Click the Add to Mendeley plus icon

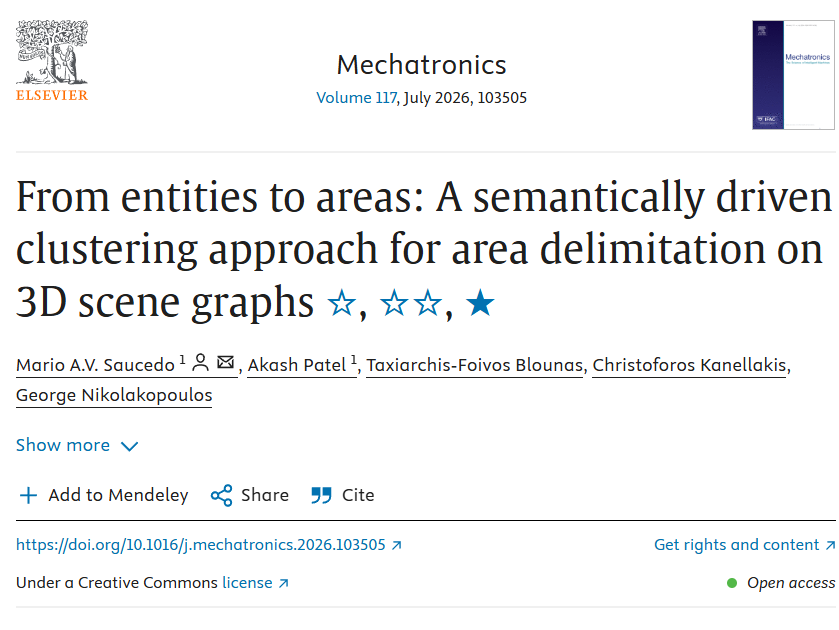[28, 496]
